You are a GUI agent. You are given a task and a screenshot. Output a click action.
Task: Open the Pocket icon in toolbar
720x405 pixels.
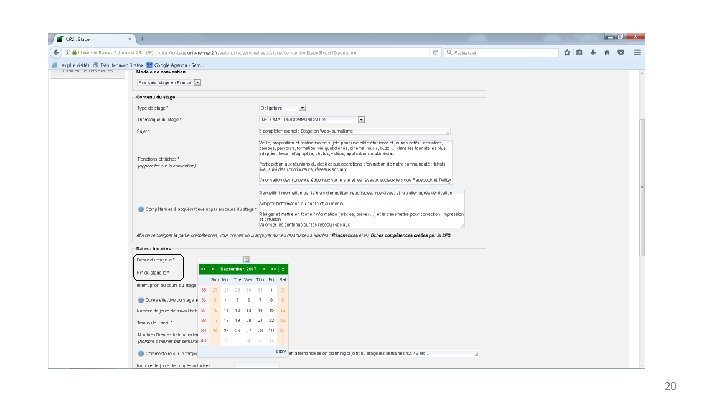pyautogui.click(x=621, y=52)
